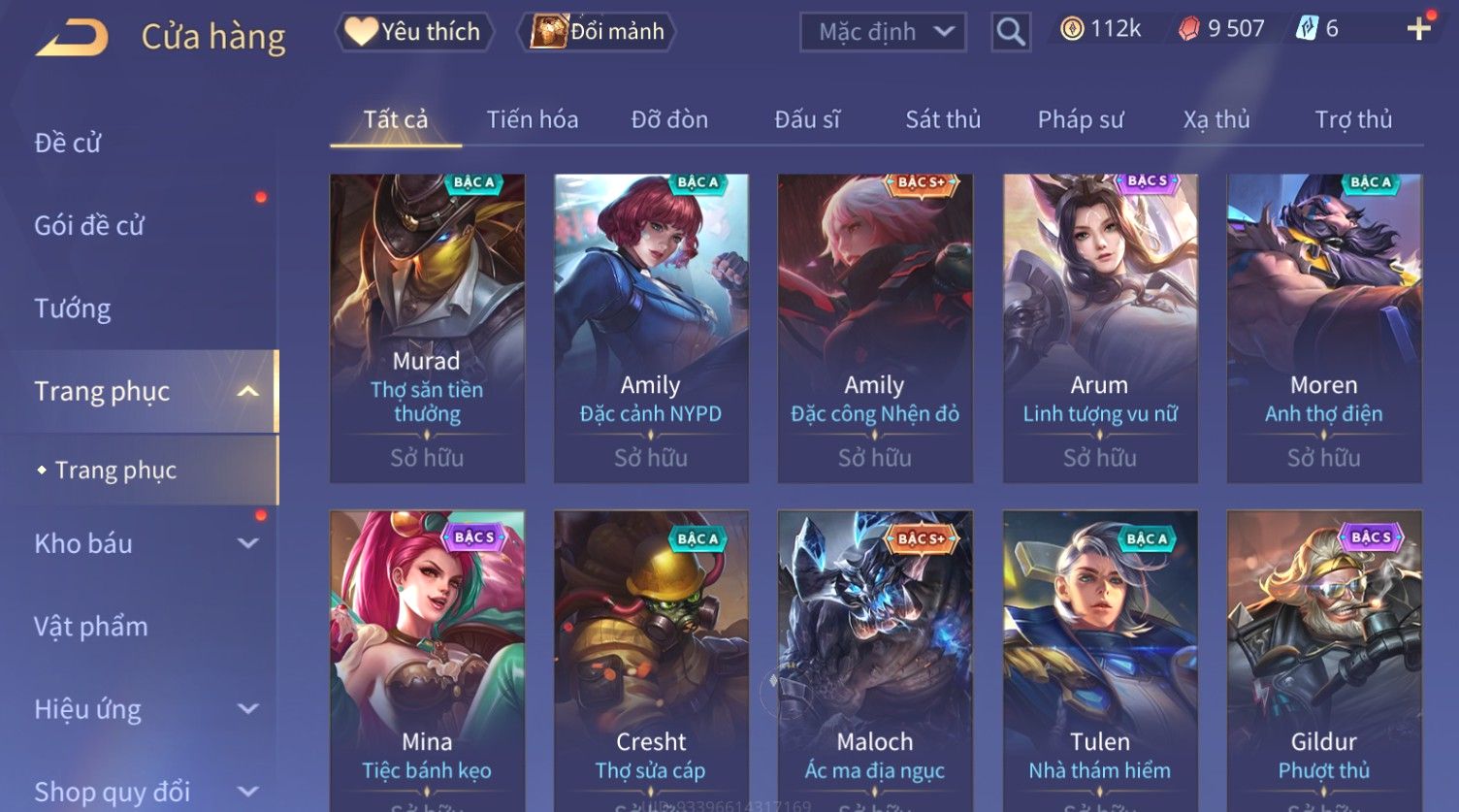This screenshot has height=812, width=1459.
Task: Open Yêu thích heart favorites
Action: click(x=414, y=32)
